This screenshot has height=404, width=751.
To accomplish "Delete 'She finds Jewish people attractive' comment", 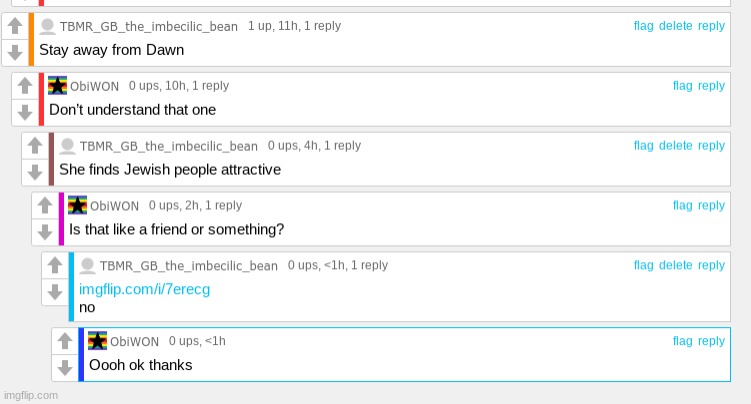I will click(675, 146).
